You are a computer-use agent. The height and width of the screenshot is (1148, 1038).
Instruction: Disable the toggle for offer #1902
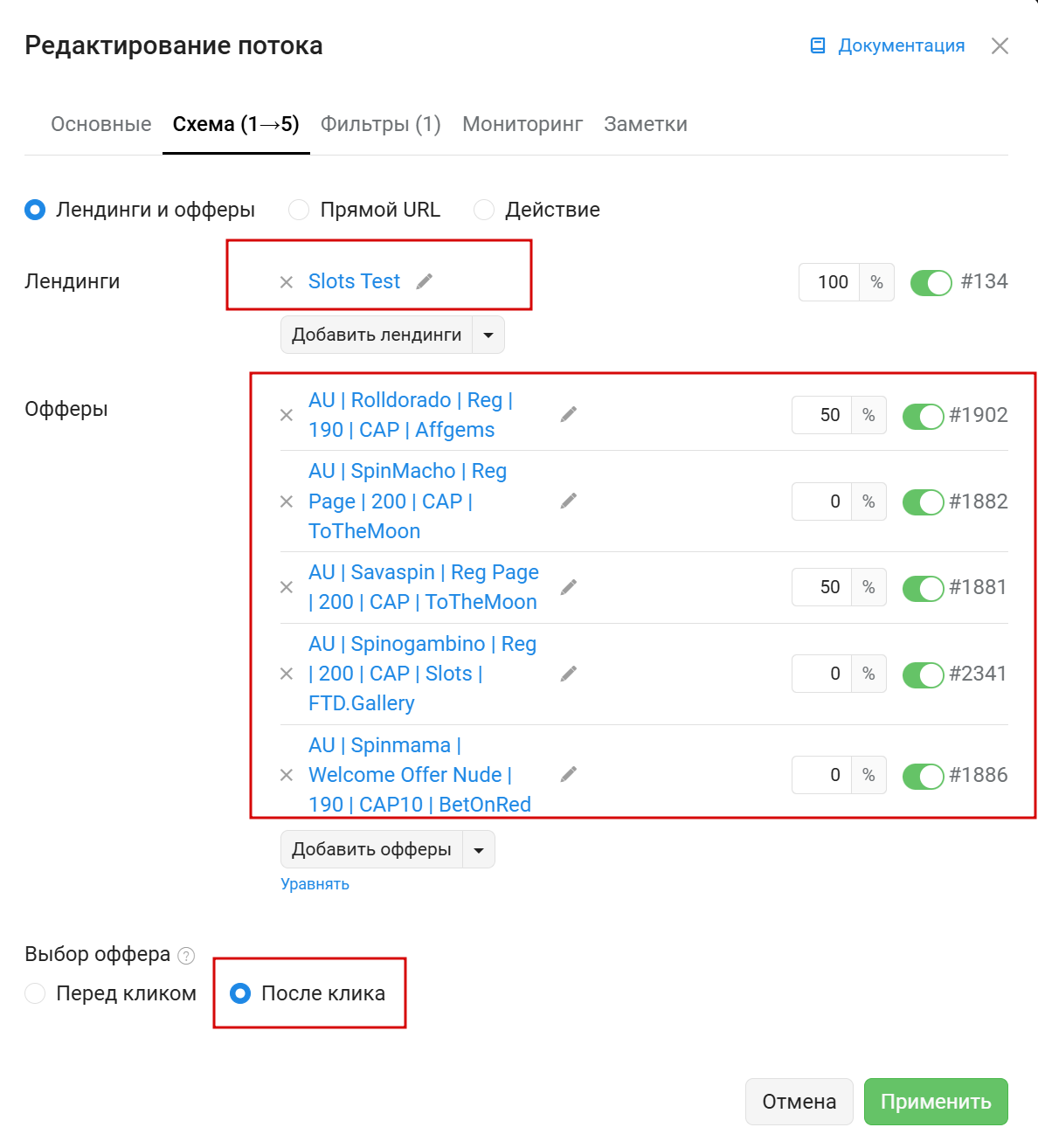pyautogui.click(x=923, y=416)
